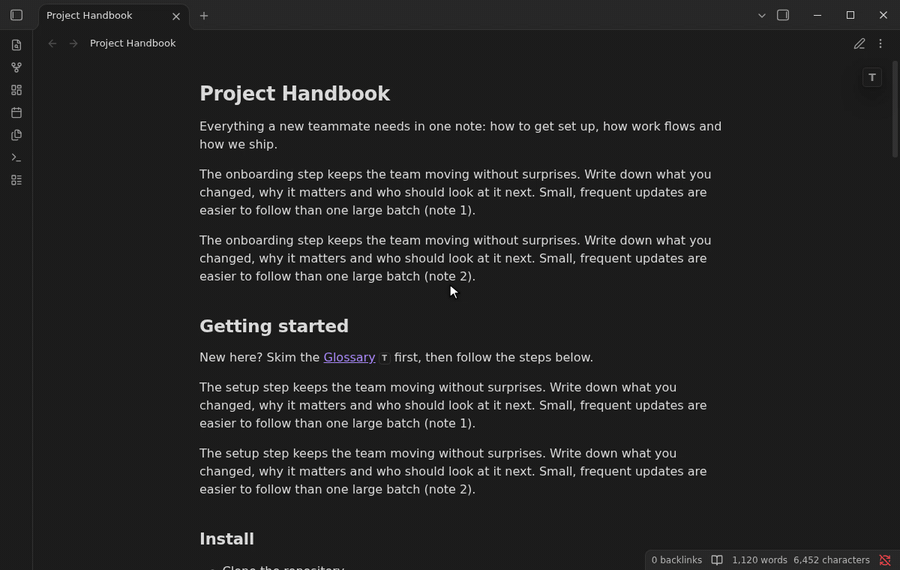The height and width of the screenshot is (570, 900).
Task: Toggle the left sidebar
Action: [x=16, y=15]
